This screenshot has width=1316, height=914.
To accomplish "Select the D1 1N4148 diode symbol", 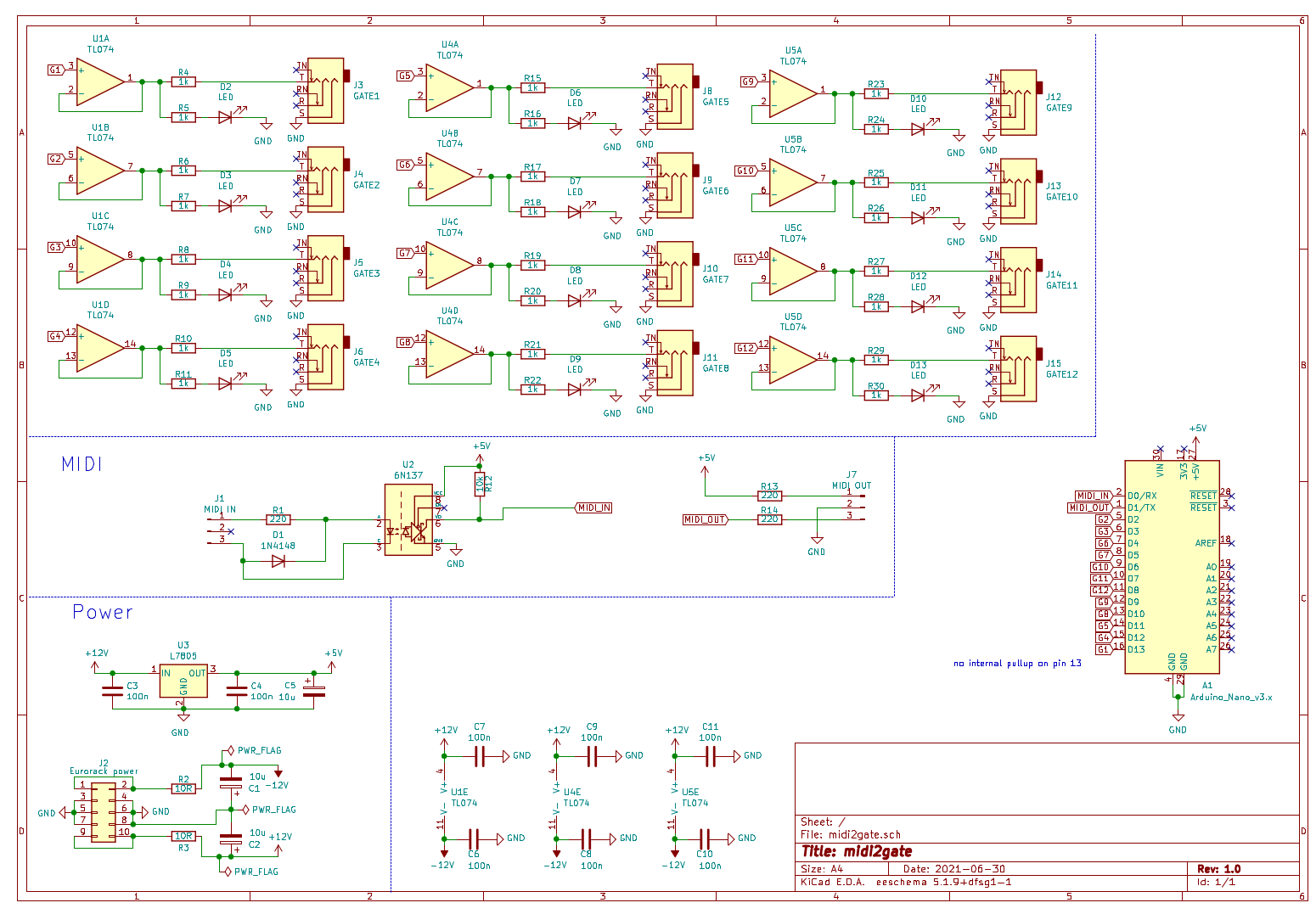I will [x=278, y=561].
